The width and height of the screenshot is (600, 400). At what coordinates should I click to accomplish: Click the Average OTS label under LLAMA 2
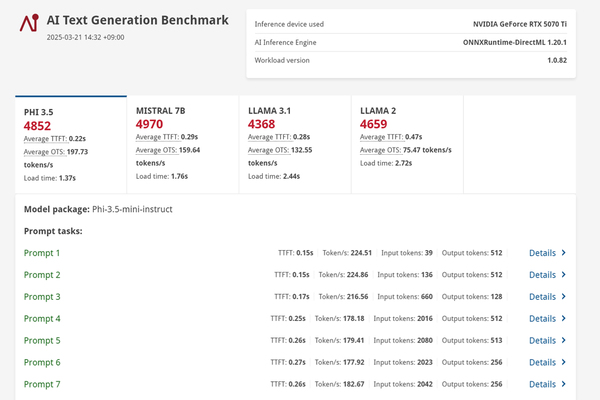click(381, 150)
